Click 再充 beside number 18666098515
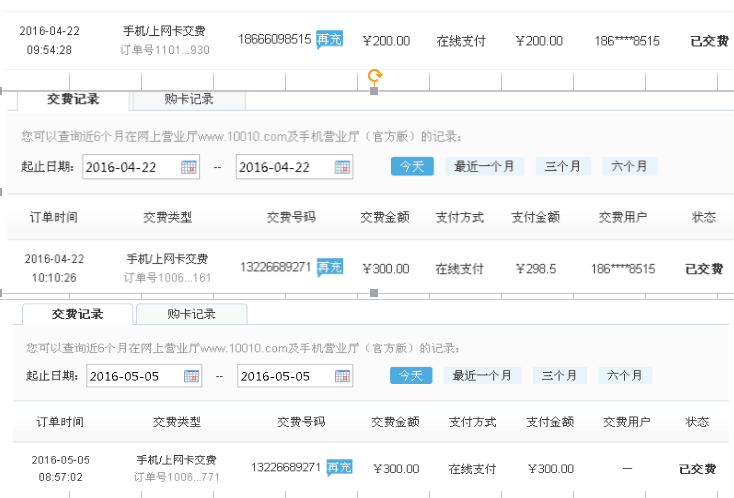 pos(329,40)
